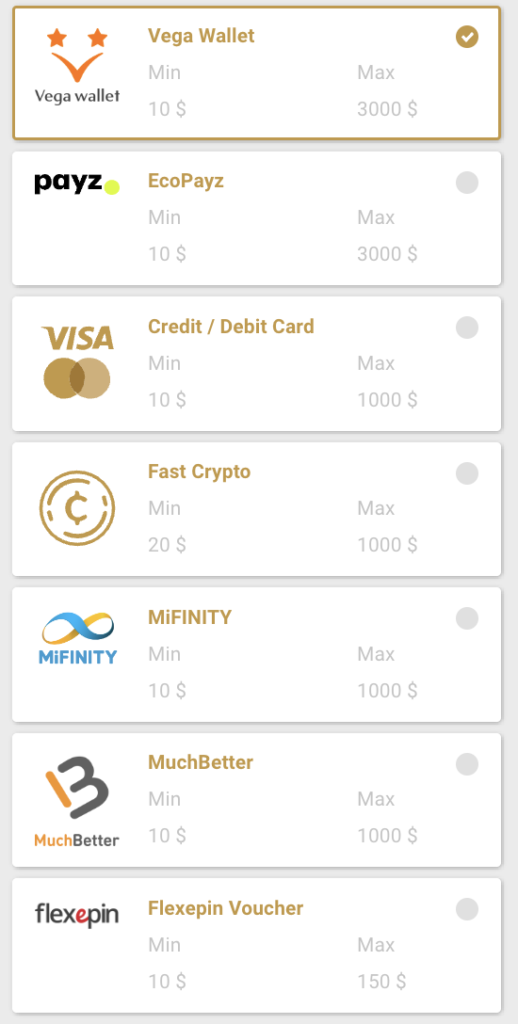
Task: Select the MiFINITY radio button
Action: coord(467,618)
